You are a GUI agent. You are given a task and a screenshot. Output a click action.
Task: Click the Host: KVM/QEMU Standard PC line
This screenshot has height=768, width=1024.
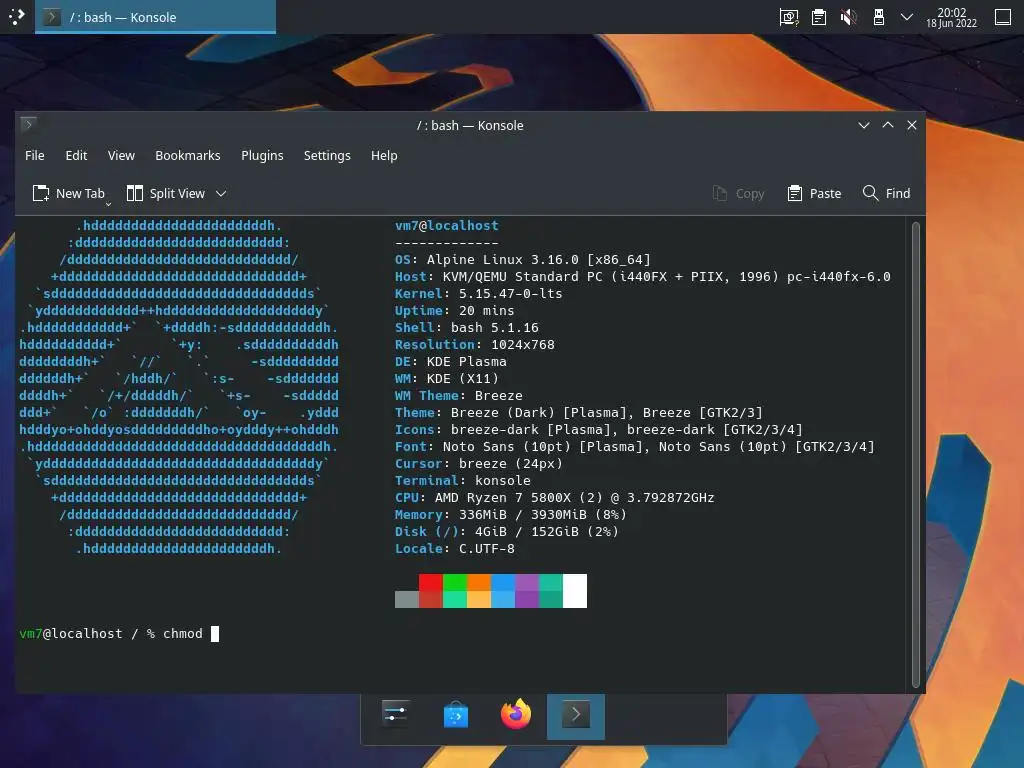643,276
